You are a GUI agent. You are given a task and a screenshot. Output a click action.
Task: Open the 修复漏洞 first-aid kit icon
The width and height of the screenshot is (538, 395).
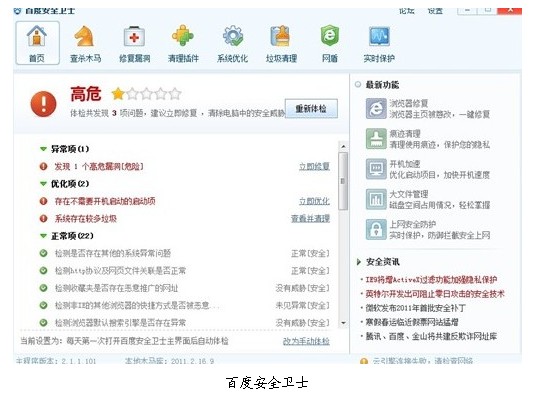(x=134, y=36)
